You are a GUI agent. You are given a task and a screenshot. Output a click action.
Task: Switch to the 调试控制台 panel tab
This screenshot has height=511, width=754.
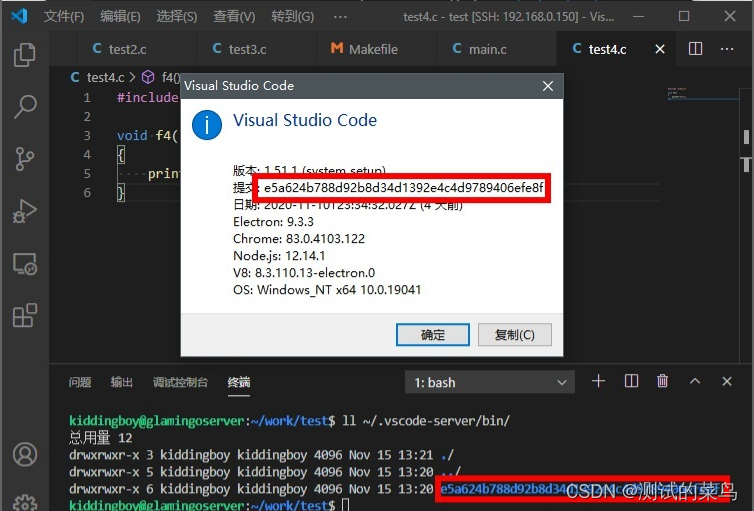(x=180, y=382)
